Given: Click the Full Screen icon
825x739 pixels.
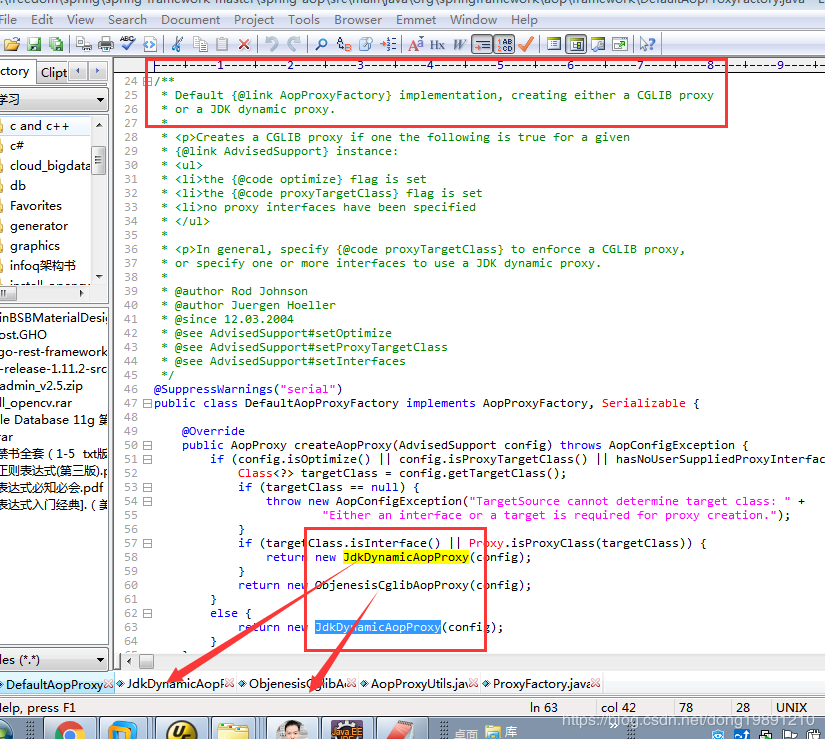Looking at the screenshot, I should (620, 44).
